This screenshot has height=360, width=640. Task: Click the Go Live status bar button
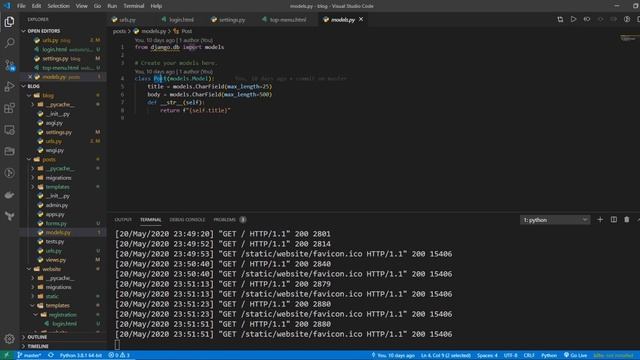[x=576, y=355]
